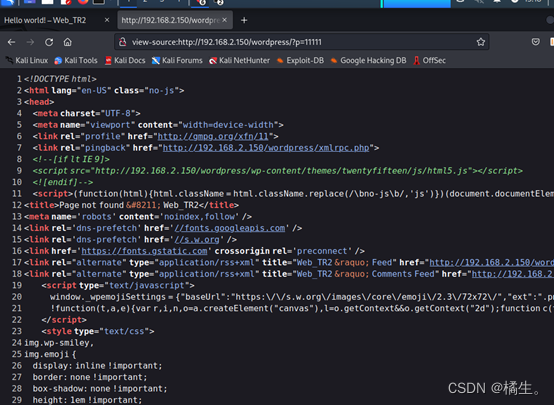Click the <head> tag on line 3

39,102
